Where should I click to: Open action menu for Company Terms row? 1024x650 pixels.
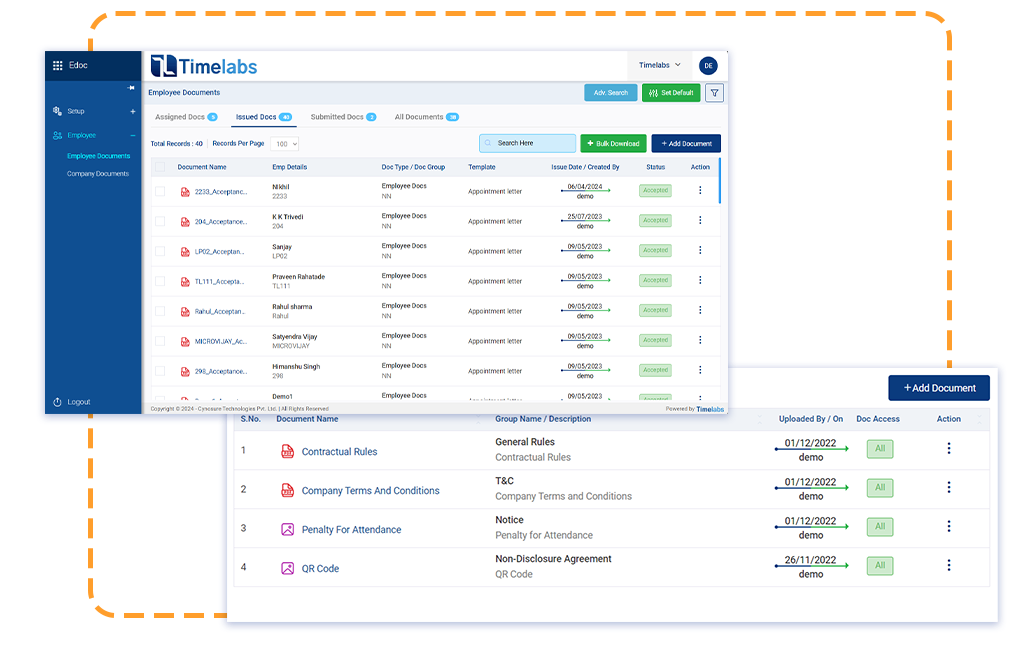949,487
